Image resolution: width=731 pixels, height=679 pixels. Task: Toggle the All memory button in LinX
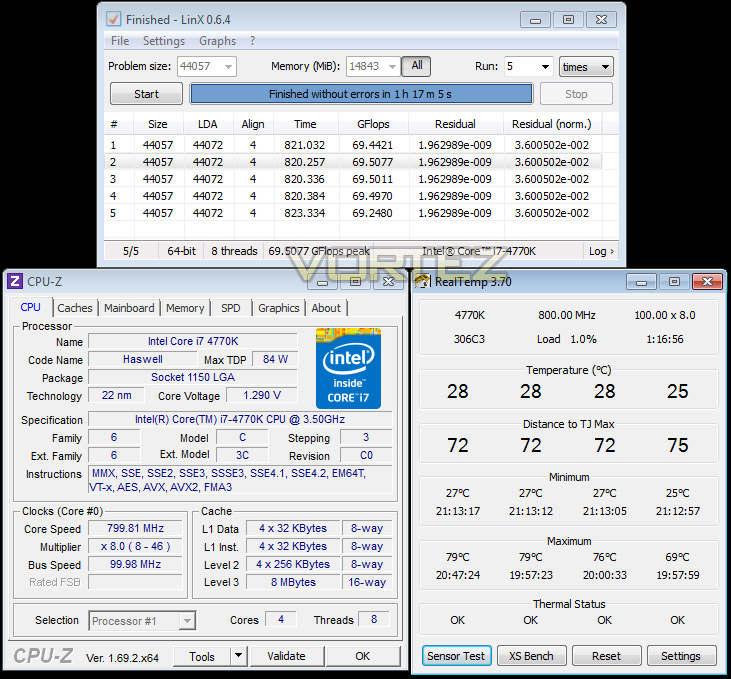point(416,66)
